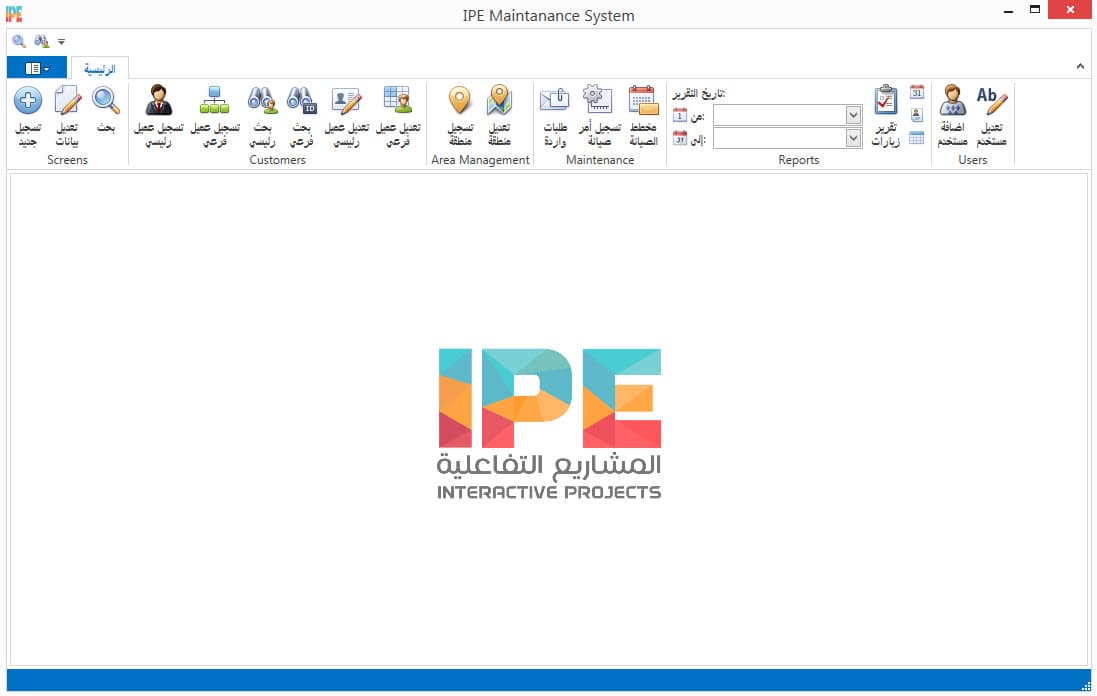Image resolution: width=1097 pixels, height=696 pixels.
Task: Collapse the ribbon using the chevron
Action: pos(1080,66)
